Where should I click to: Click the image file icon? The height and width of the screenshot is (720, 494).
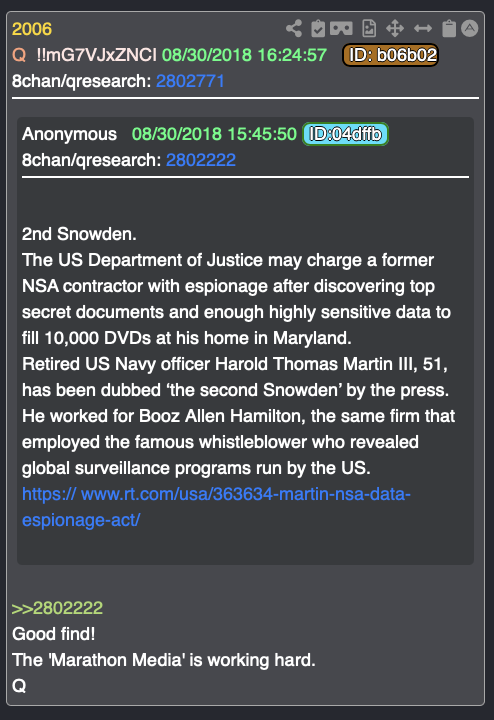(x=369, y=28)
